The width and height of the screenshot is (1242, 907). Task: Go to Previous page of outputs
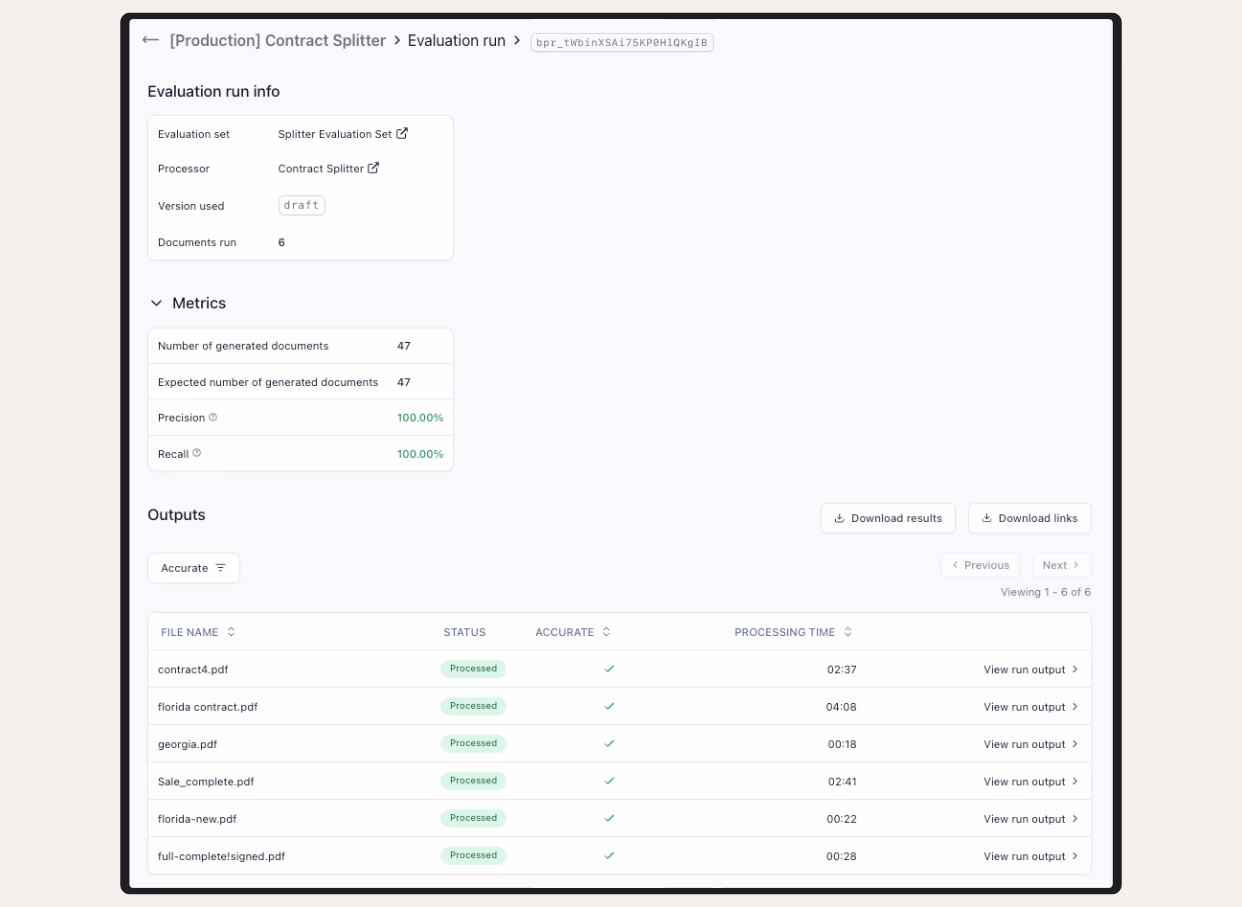979,565
